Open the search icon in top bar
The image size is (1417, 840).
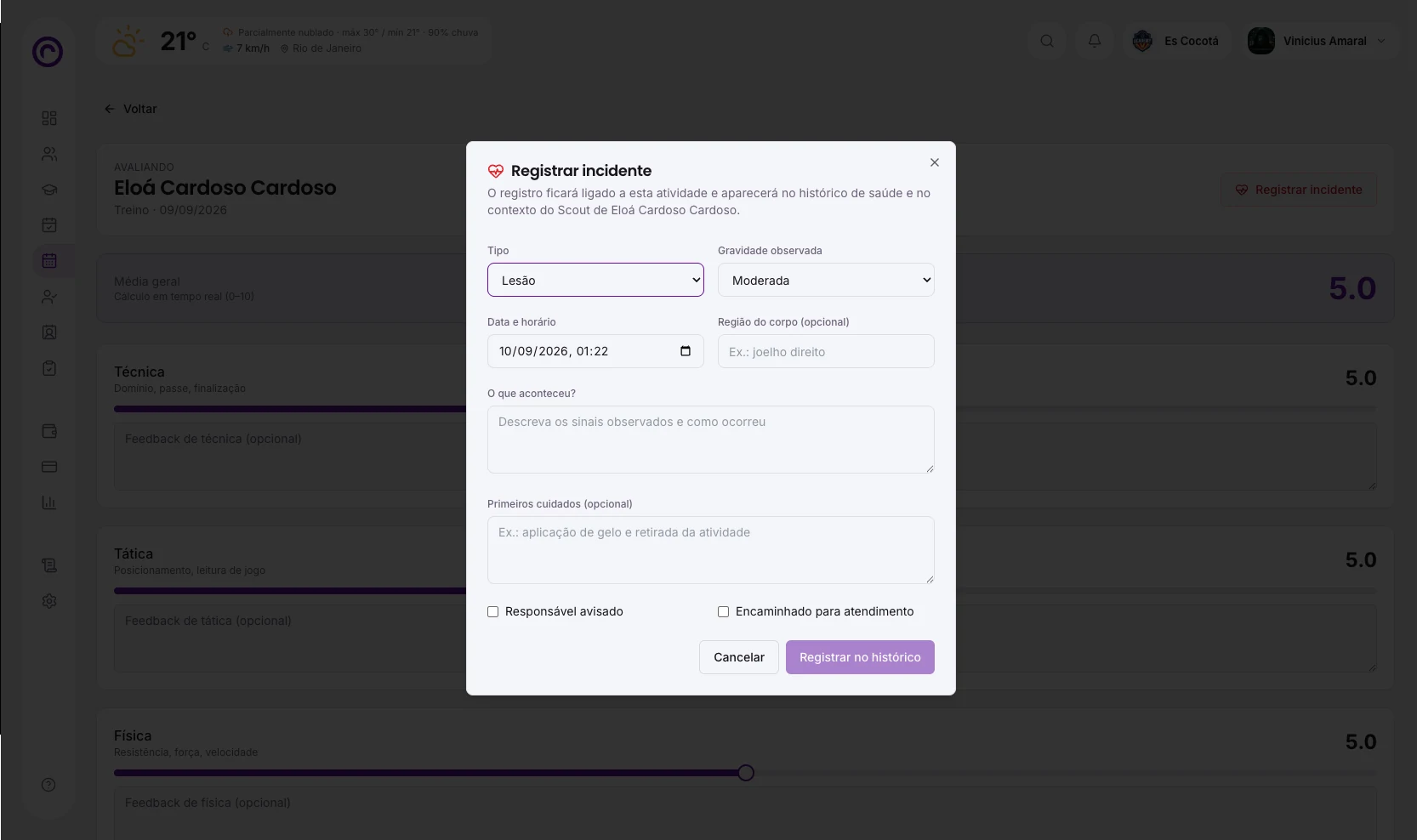1047,41
